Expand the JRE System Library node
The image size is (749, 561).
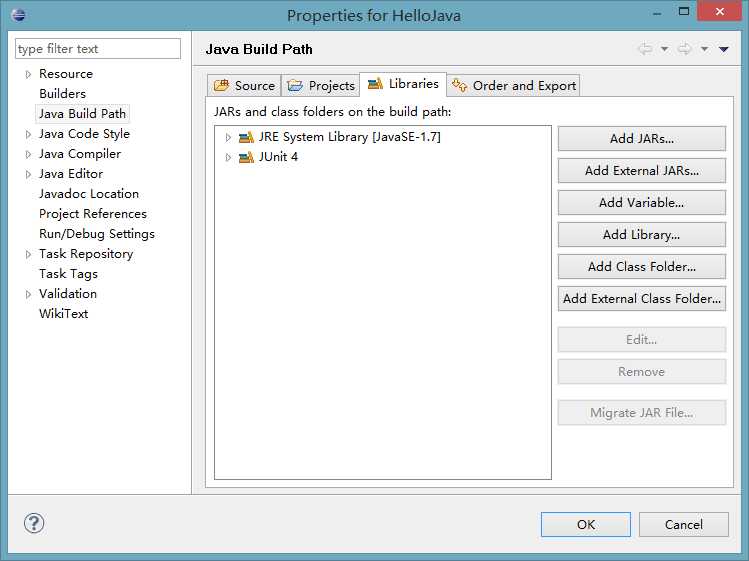point(228,137)
